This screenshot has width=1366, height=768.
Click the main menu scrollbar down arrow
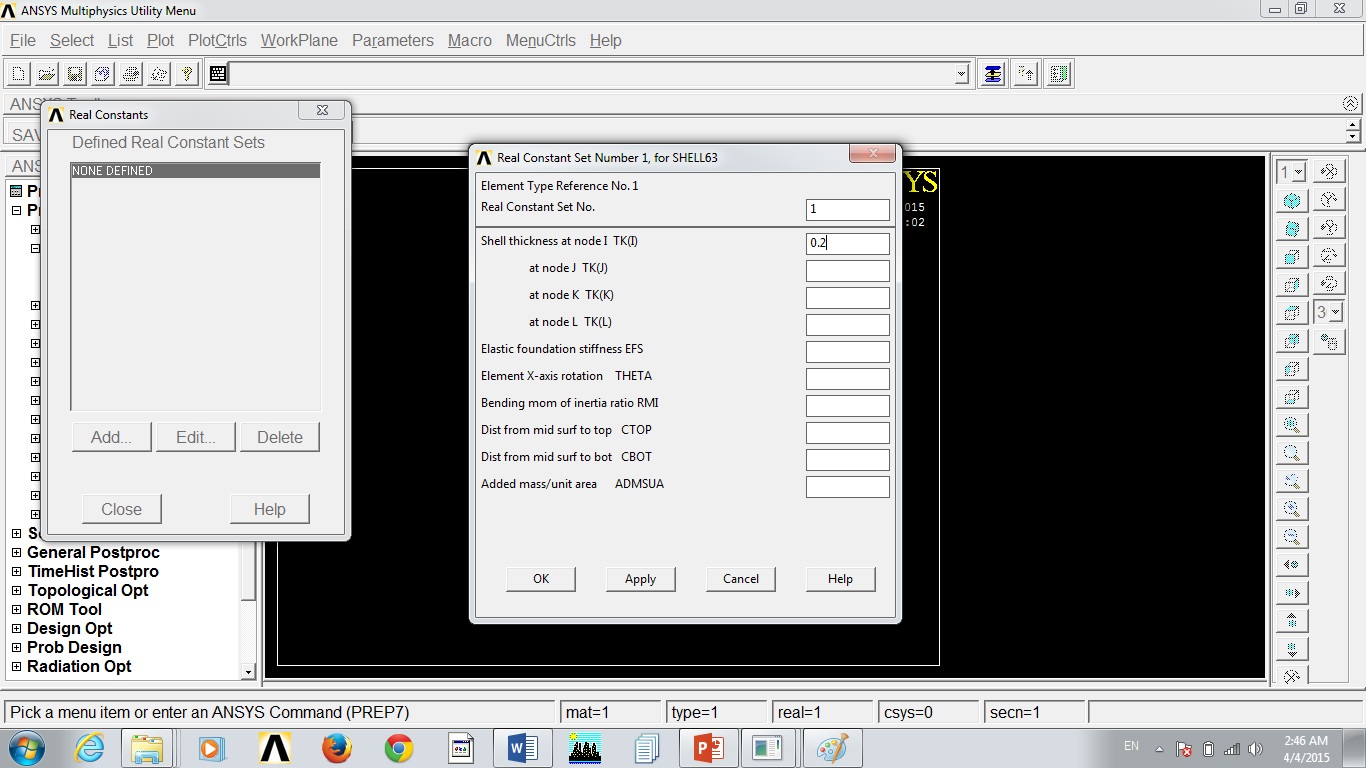[x=248, y=673]
